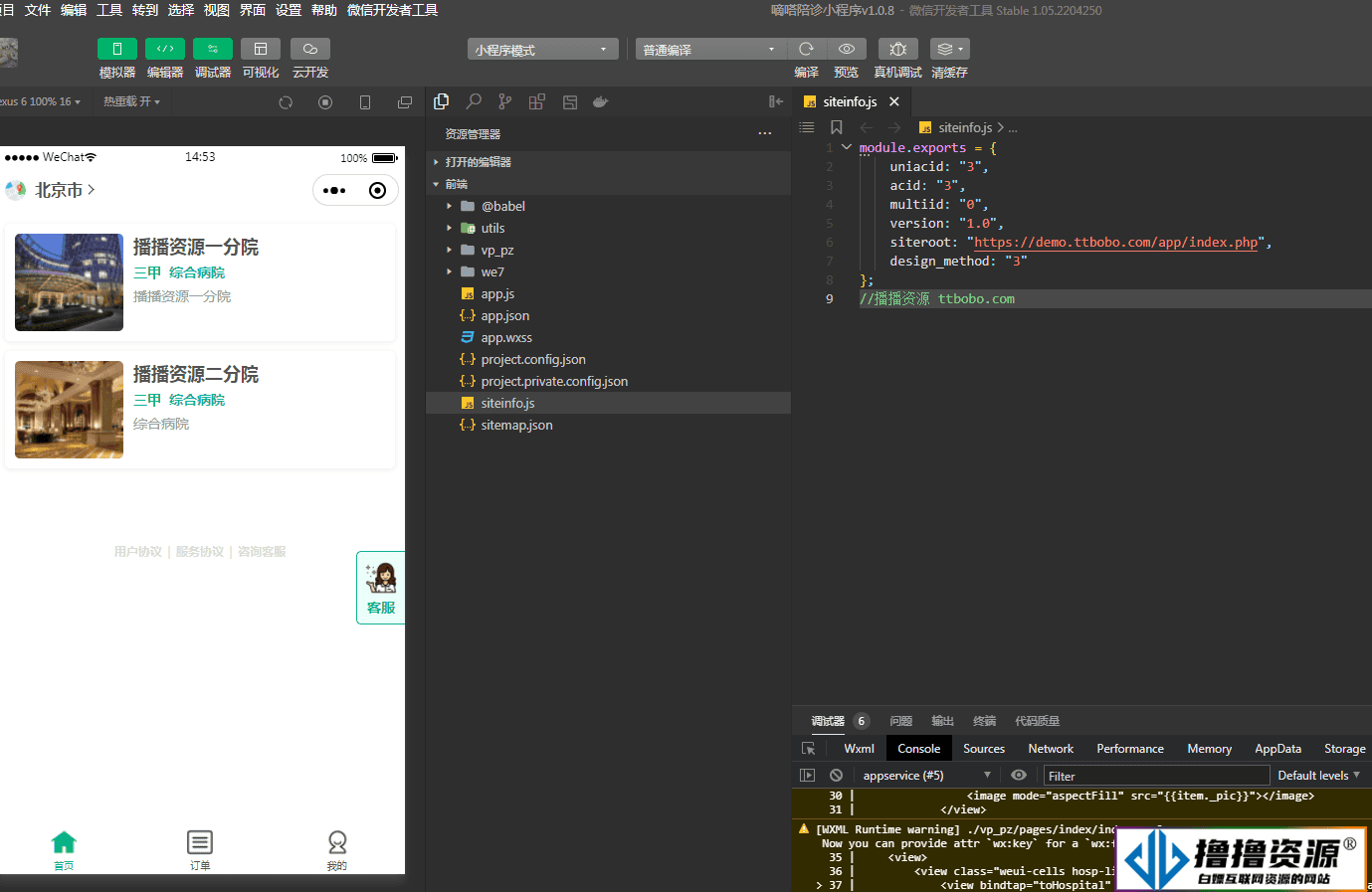Tap the 我的 bottom tab

[x=337, y=850]
